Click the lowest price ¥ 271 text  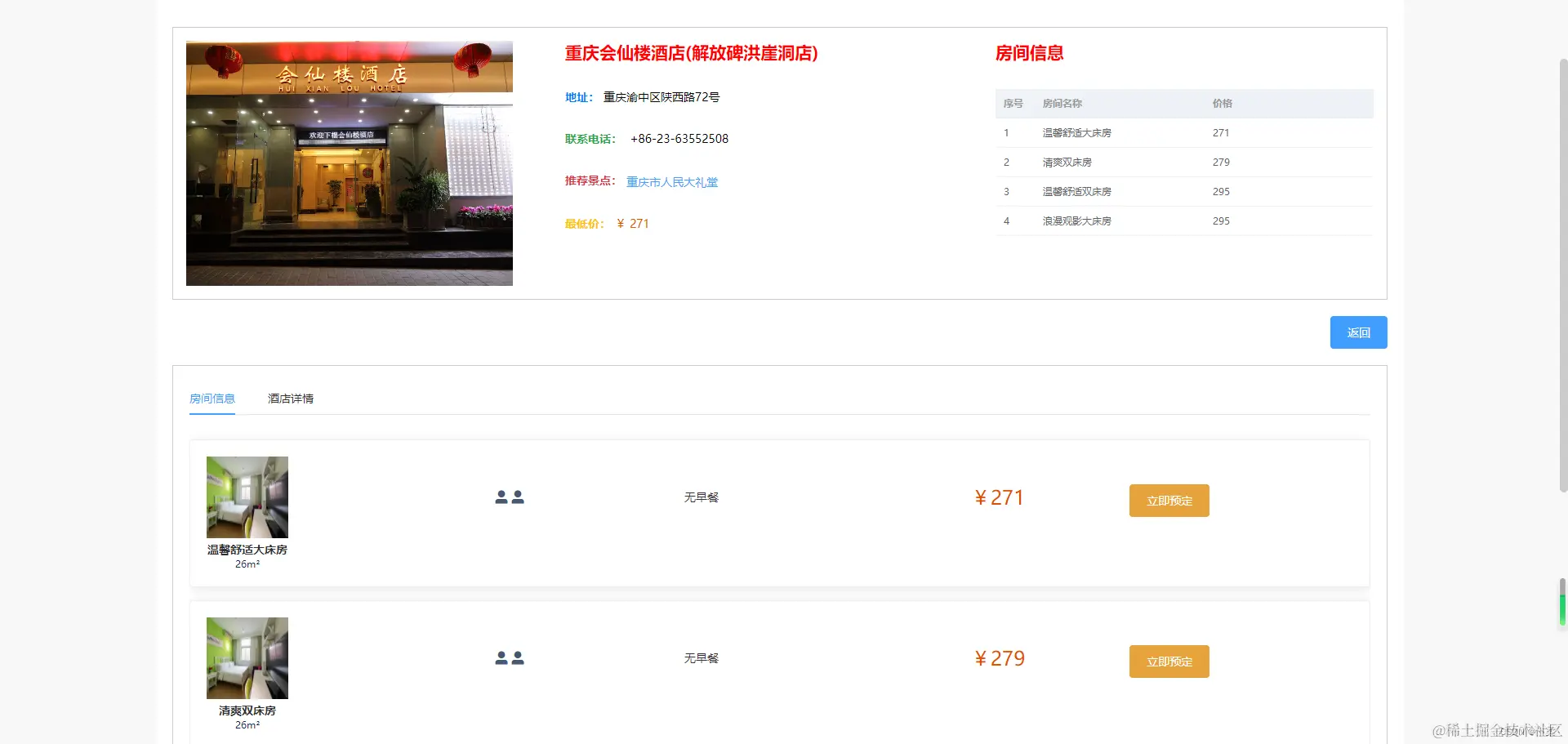coord(633,224)
